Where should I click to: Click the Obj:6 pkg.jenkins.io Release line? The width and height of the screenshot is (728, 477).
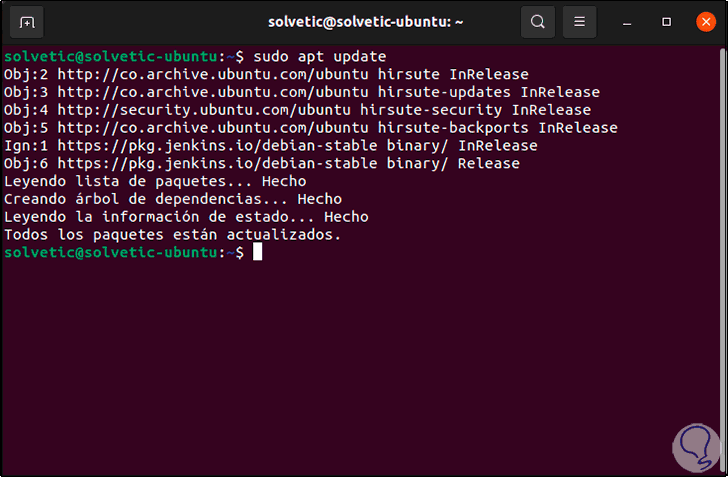pyautogui.click(x=262, y=163)
